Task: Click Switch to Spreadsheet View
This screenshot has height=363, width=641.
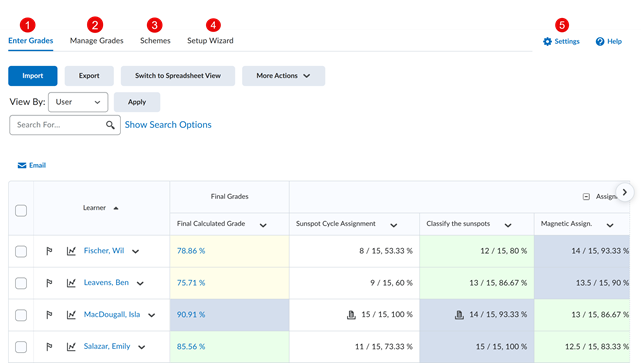Action: pos(178,76)
